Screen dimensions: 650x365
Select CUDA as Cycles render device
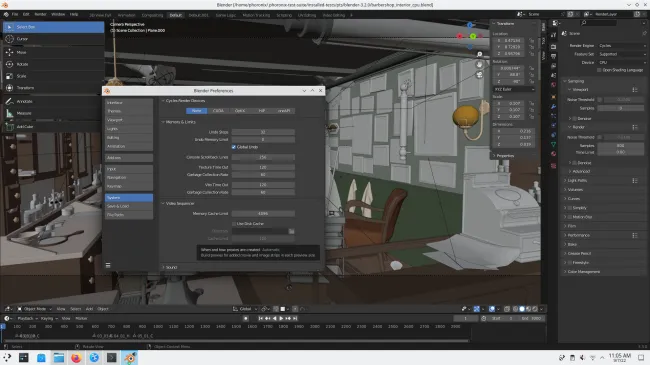click(x=218, y=111)
